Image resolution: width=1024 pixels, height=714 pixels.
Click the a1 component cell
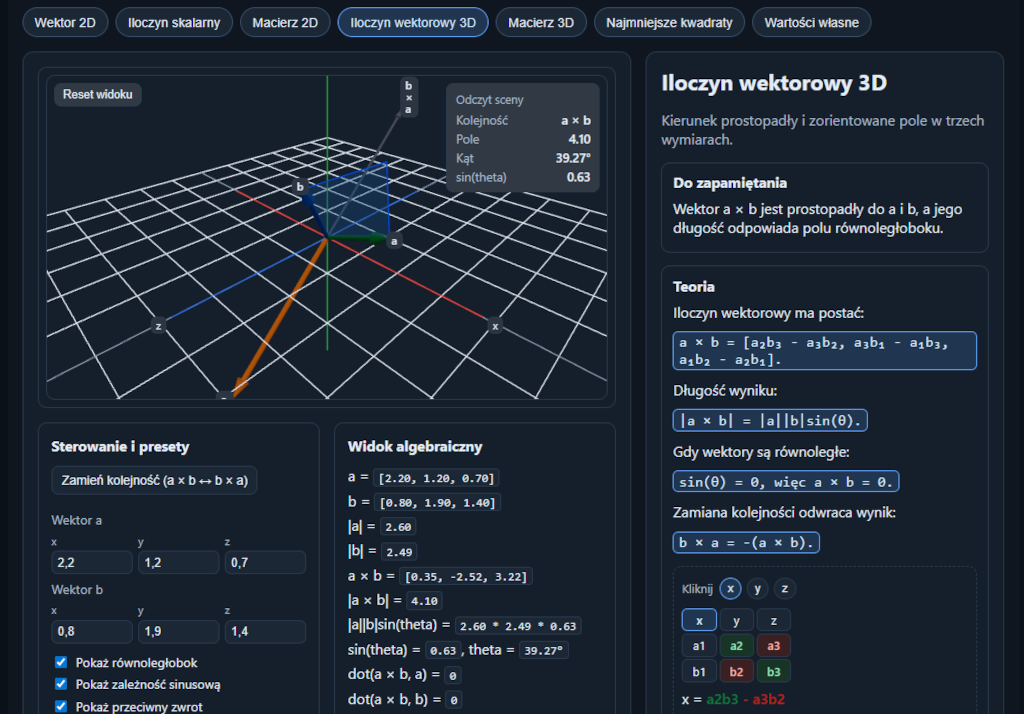pyautogui.click(x=699, y=646)
